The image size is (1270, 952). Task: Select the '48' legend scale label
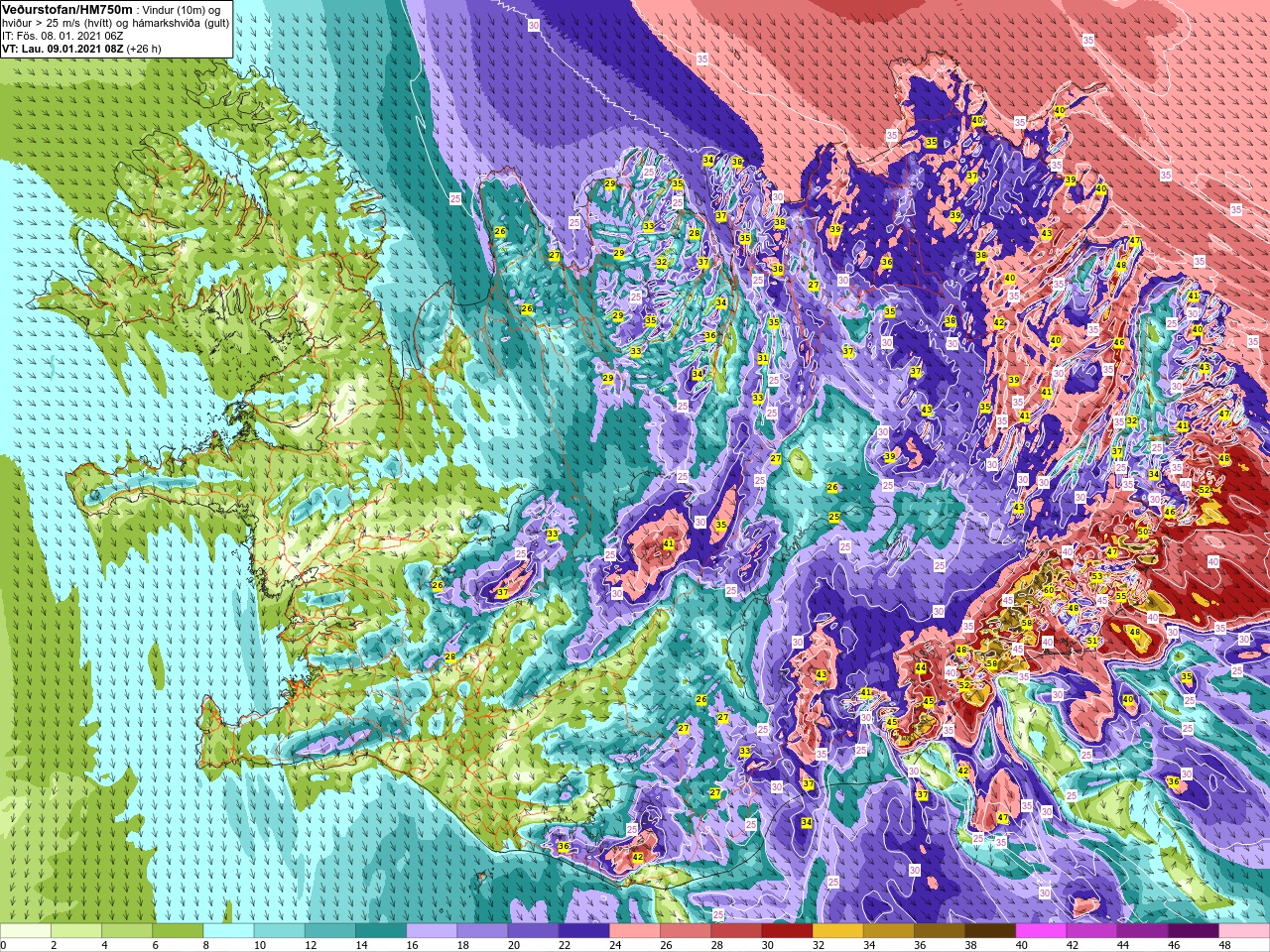[x=1224, y=945]
